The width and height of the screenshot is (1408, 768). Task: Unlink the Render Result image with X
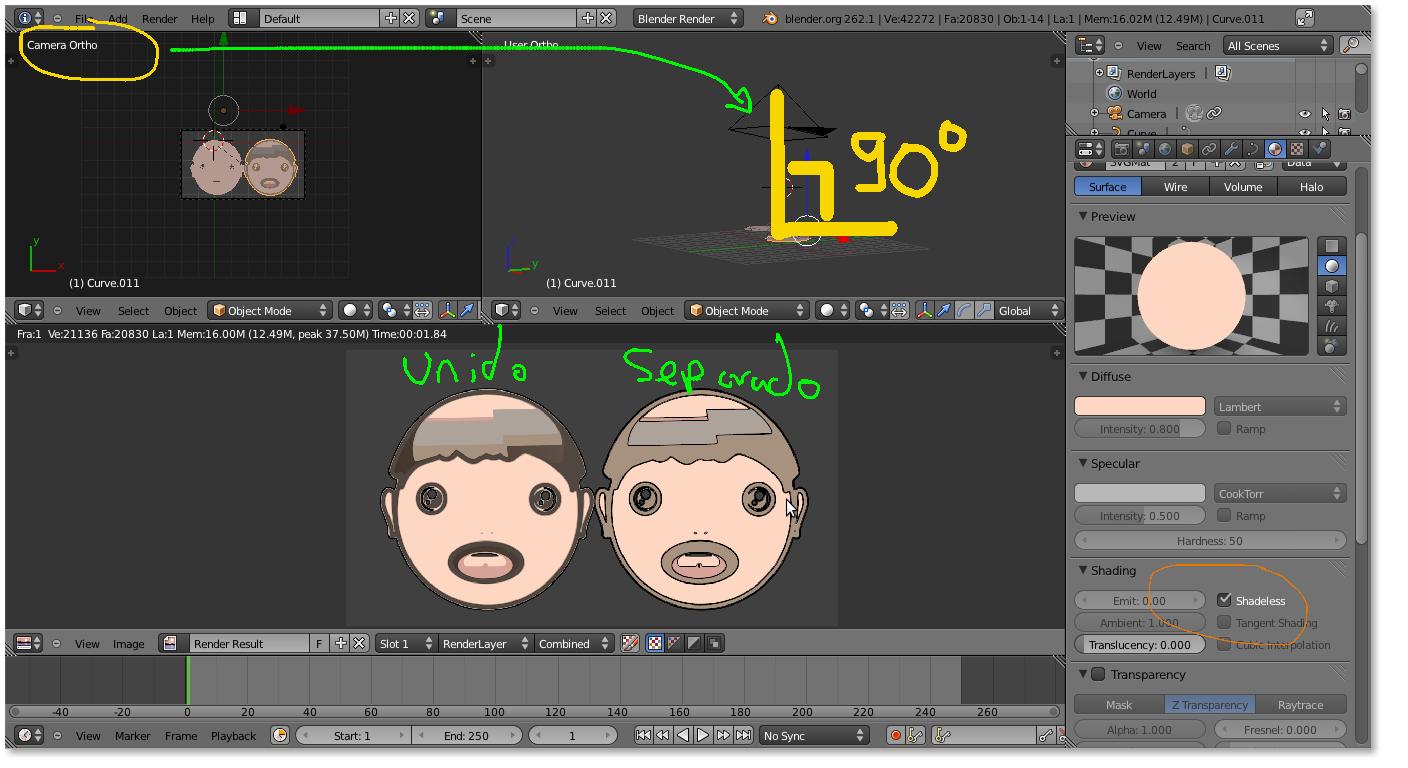(359, 644)
